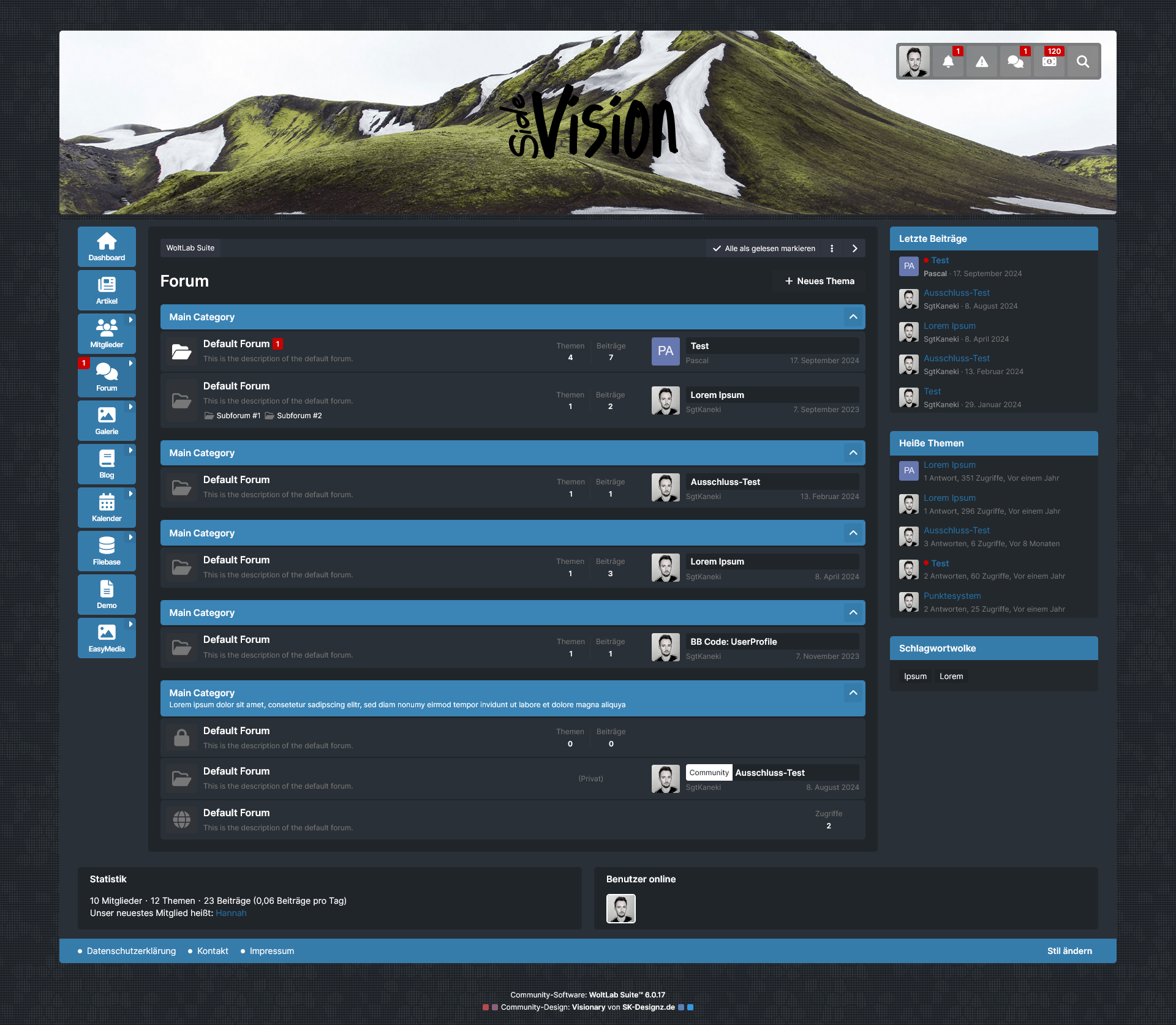Viewport: 1176px width, 1025px height.
Task: Click the Neues Thema button
Action: [819, 281]
